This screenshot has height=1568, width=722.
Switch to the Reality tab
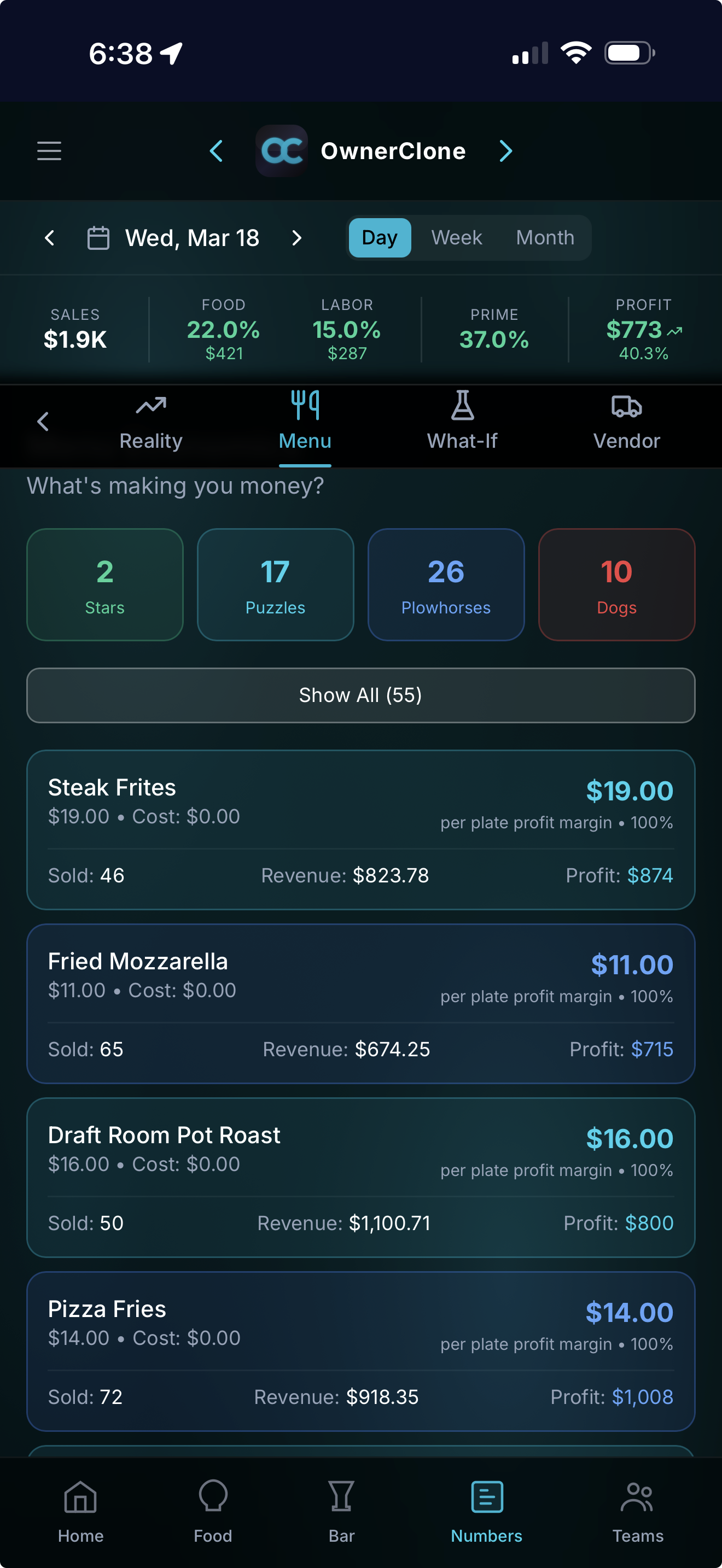pos(151,421)
